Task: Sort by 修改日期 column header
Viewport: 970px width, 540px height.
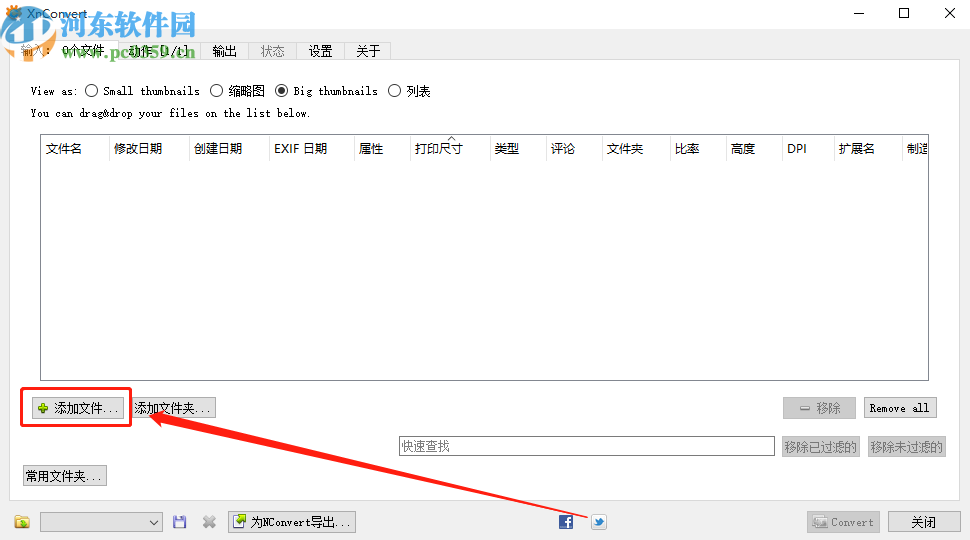Action: point(148,148)
